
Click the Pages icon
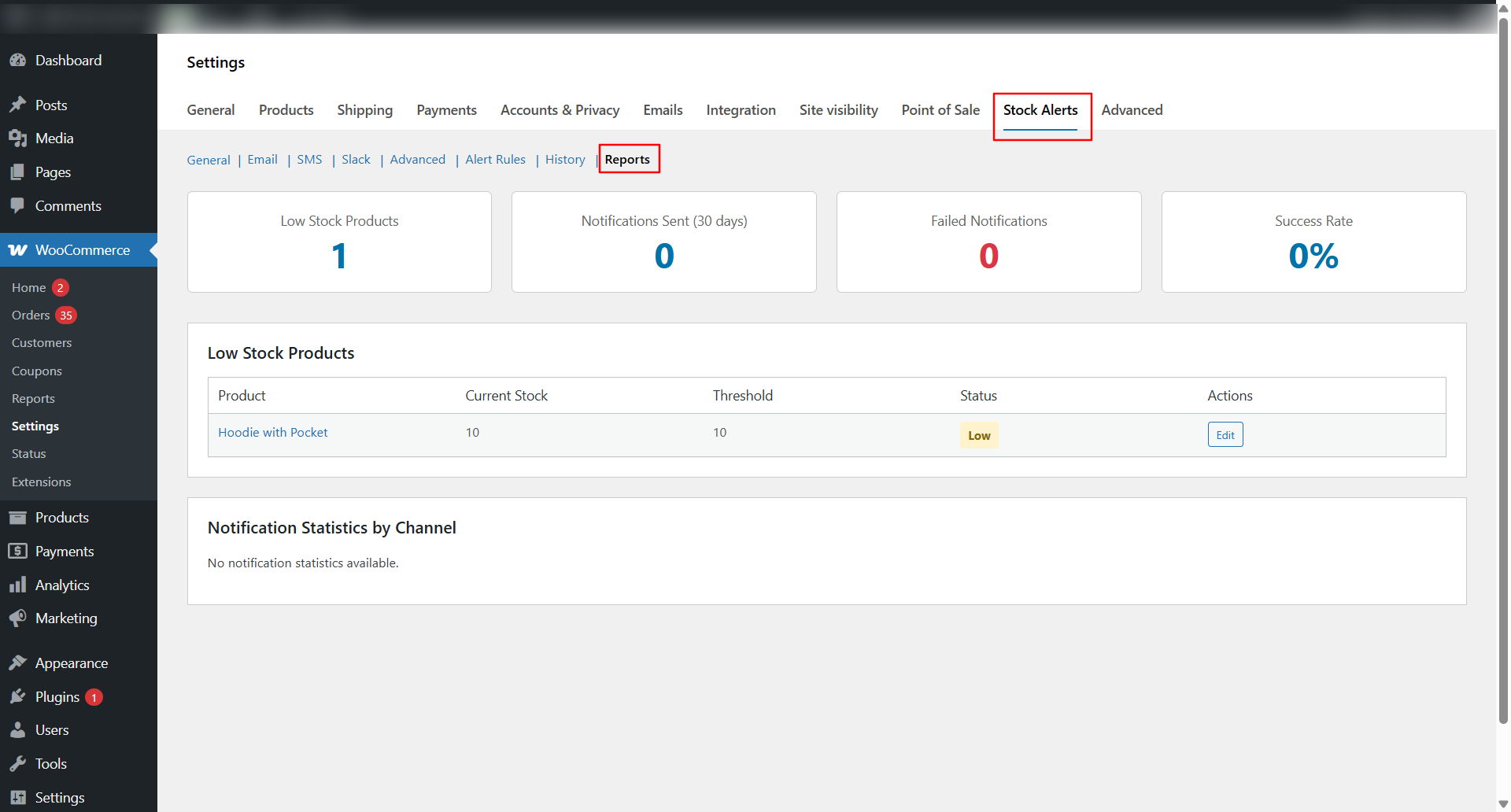pos(19,172)
